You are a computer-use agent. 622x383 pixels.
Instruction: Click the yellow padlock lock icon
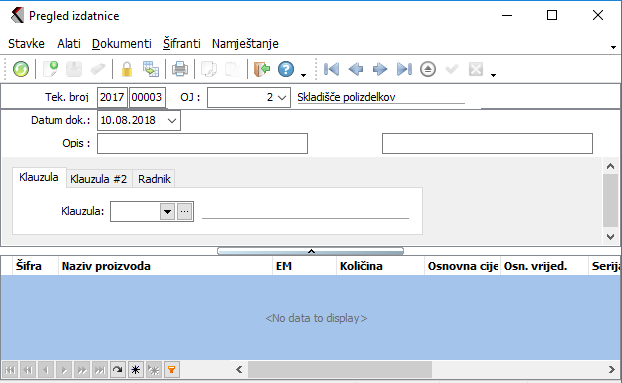(127, 69)
